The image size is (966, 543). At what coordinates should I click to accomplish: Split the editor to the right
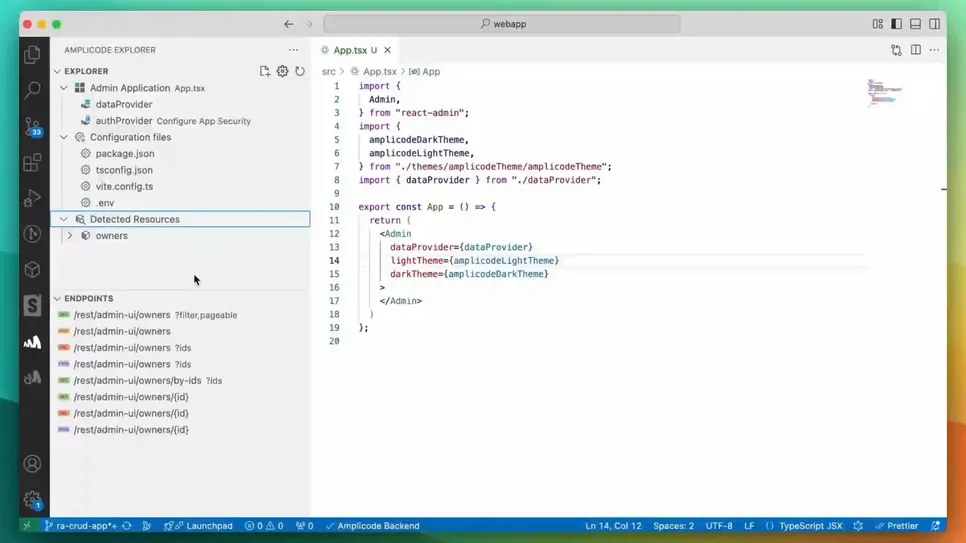pyautogui.click(x=915, y=50)
